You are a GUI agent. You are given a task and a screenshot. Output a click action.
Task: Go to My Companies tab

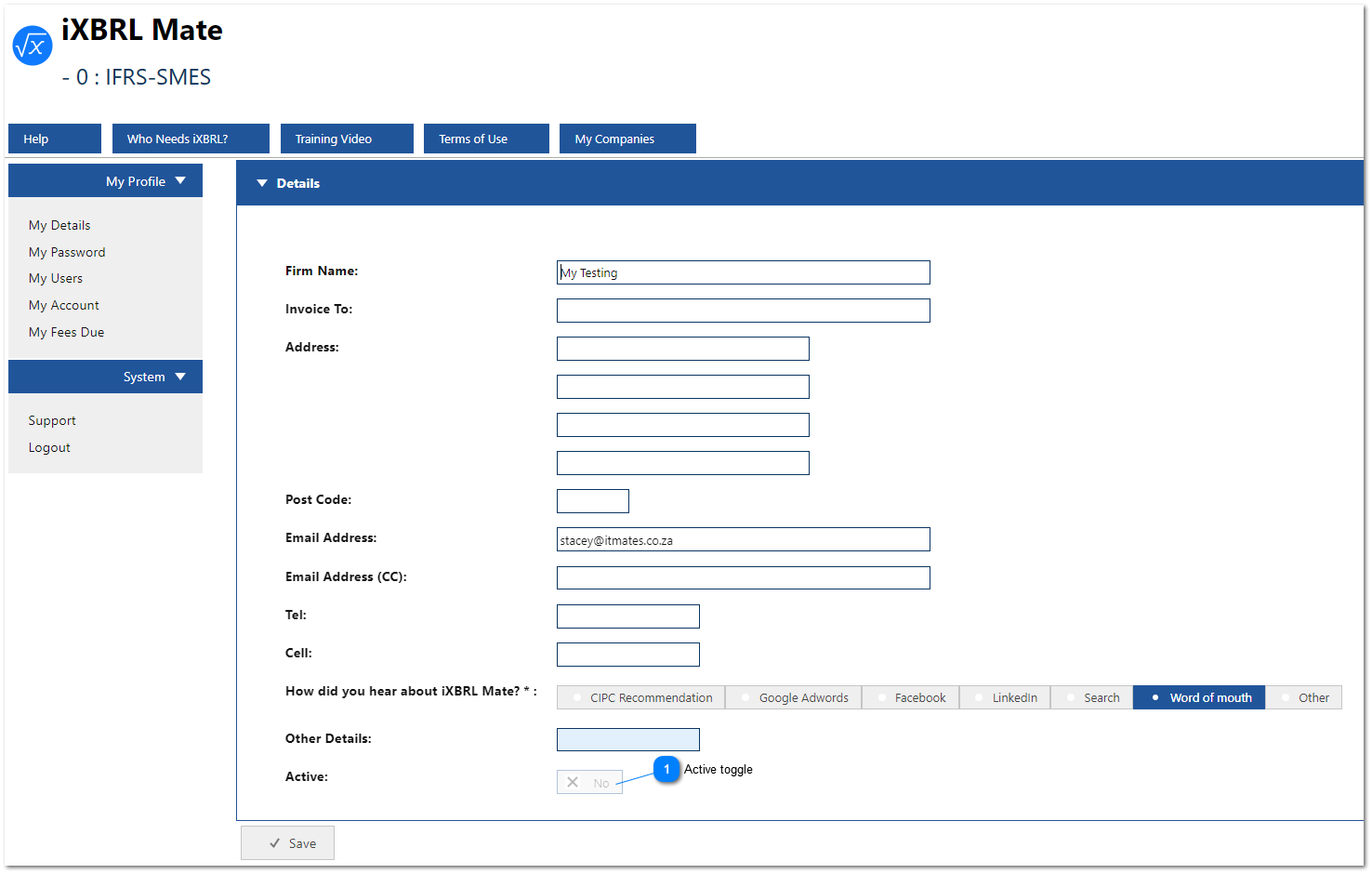(627, 139)
